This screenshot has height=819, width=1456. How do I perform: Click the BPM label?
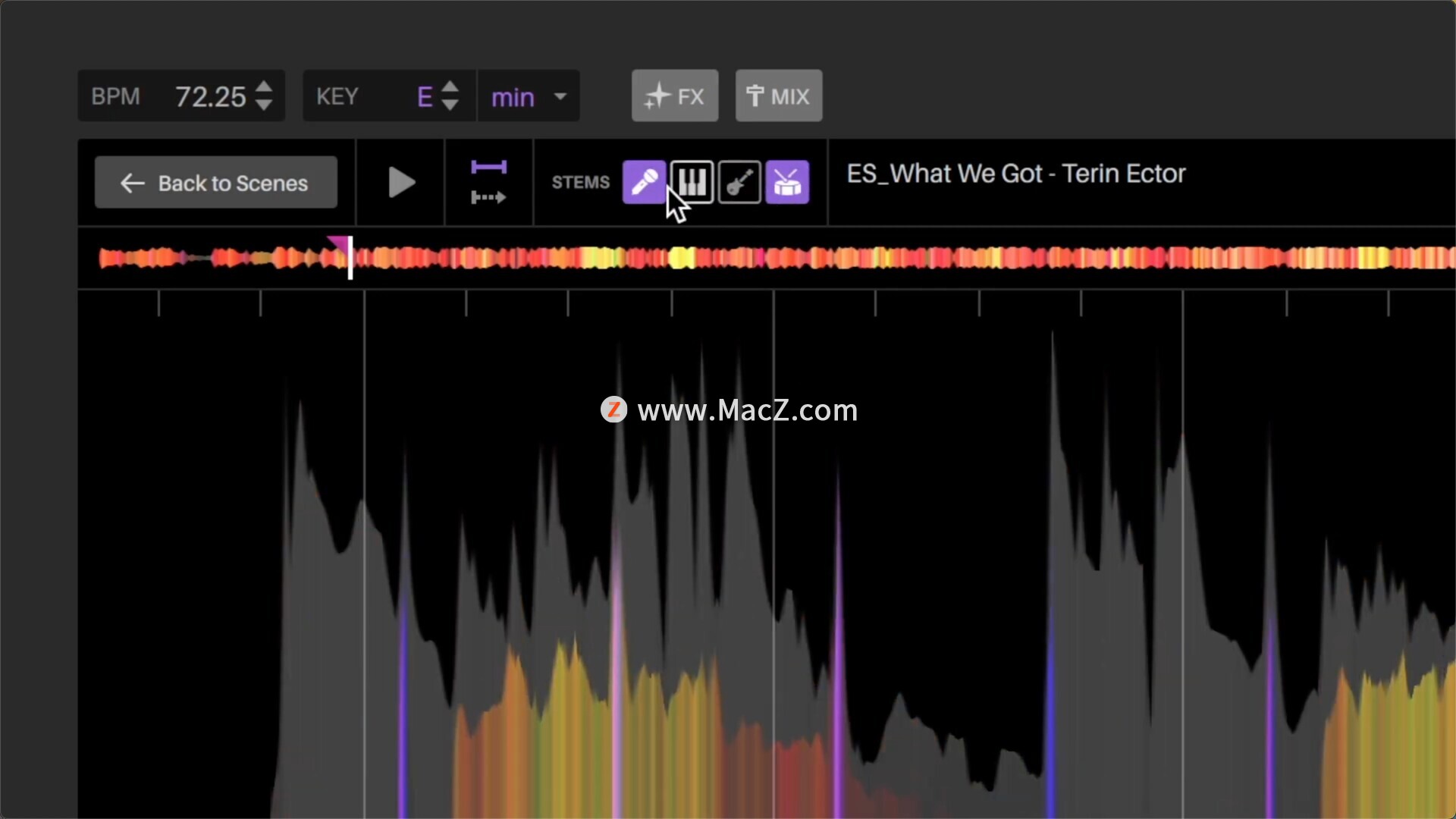[x=115, y=97]
